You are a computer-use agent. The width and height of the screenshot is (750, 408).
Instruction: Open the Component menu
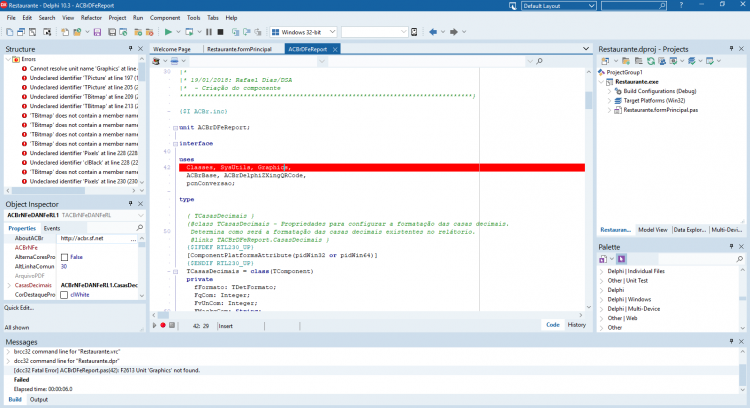165,18
